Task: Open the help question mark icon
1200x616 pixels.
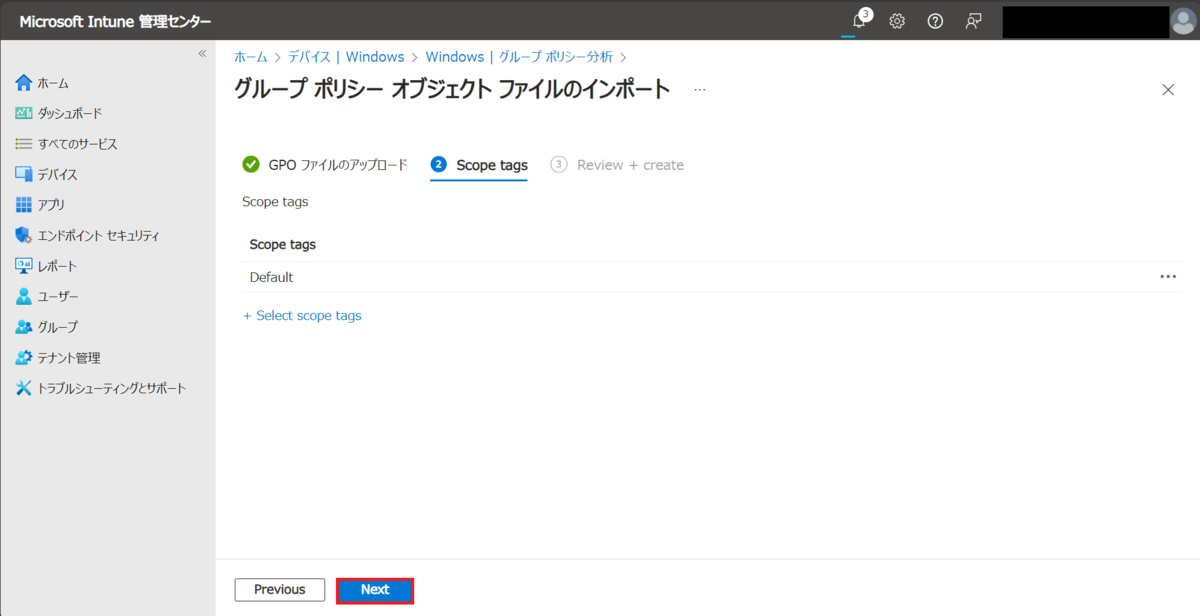Action: [935, 21]
